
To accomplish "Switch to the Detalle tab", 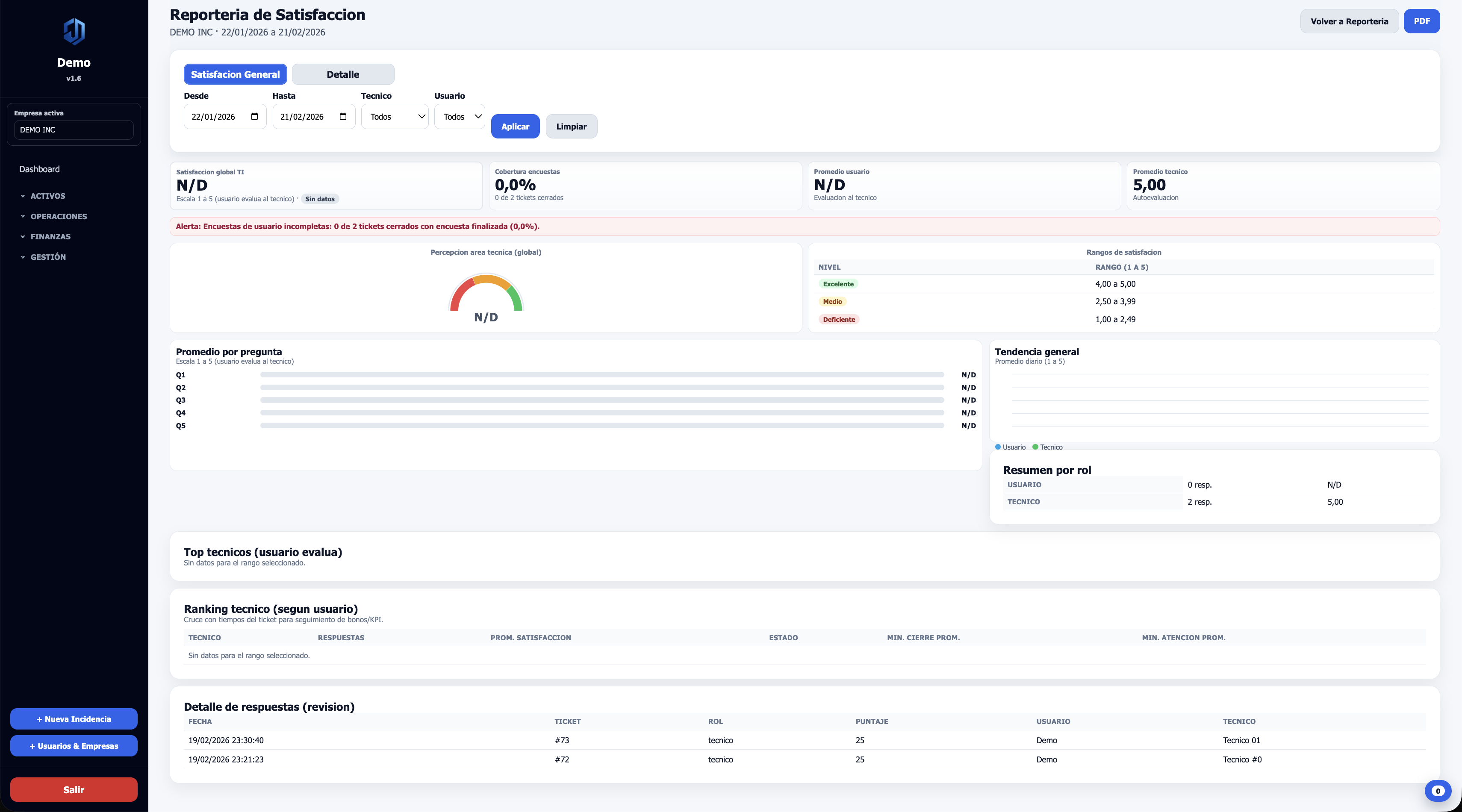I will click(343, 74).
